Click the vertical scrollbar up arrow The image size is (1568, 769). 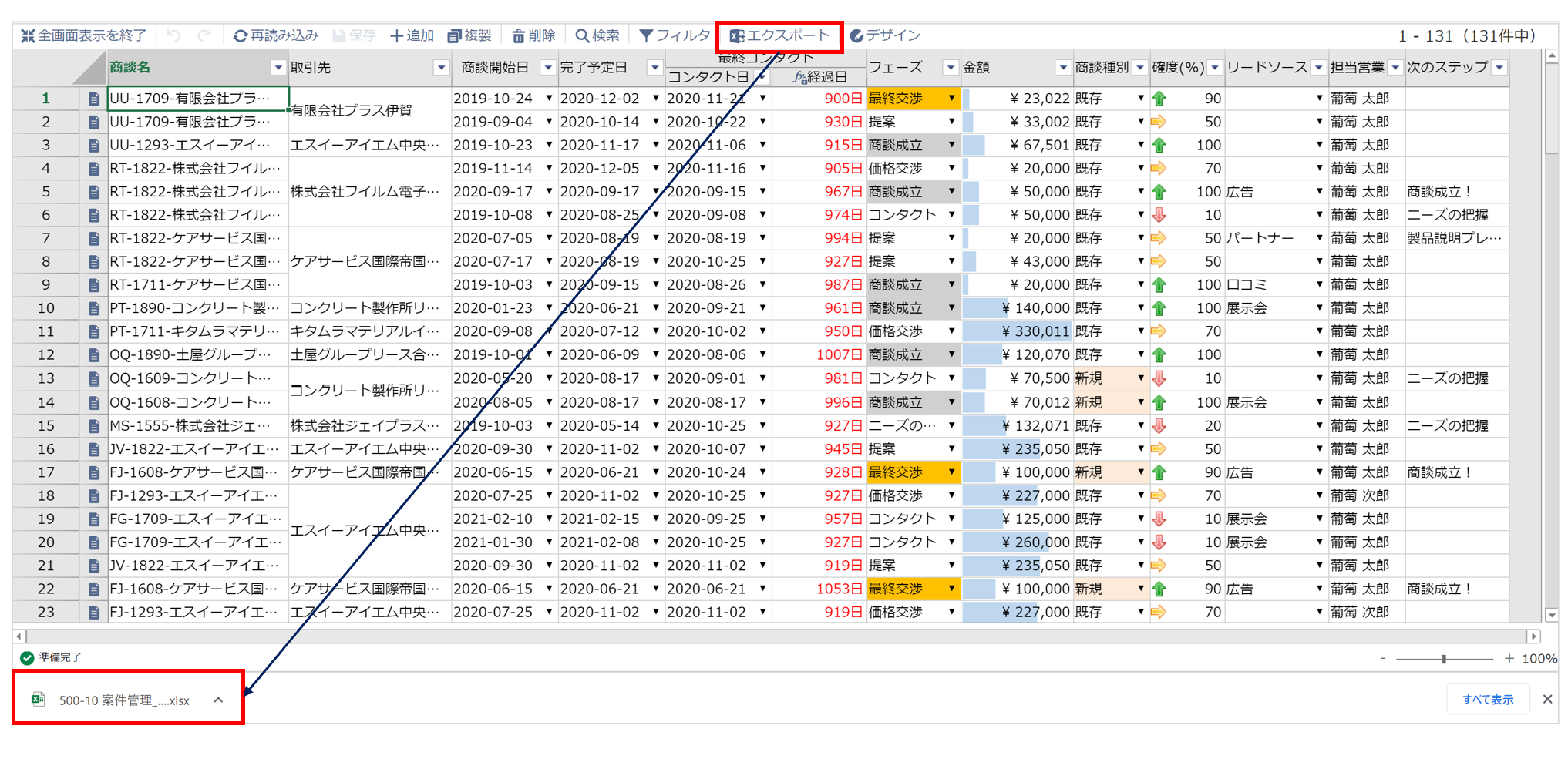tap(1552, 56)
